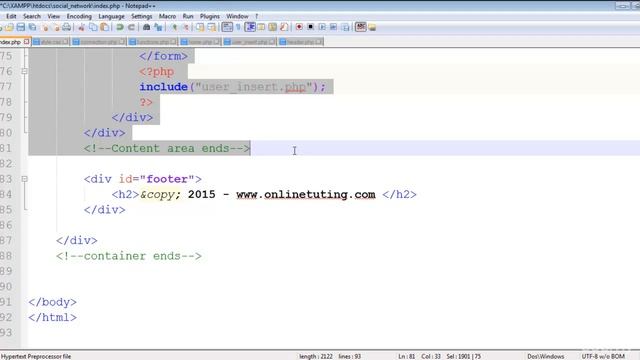Image resolution: width=640 pixels, height=360 pixels.
Task: Open the Search menu
Action: (32, 16)
